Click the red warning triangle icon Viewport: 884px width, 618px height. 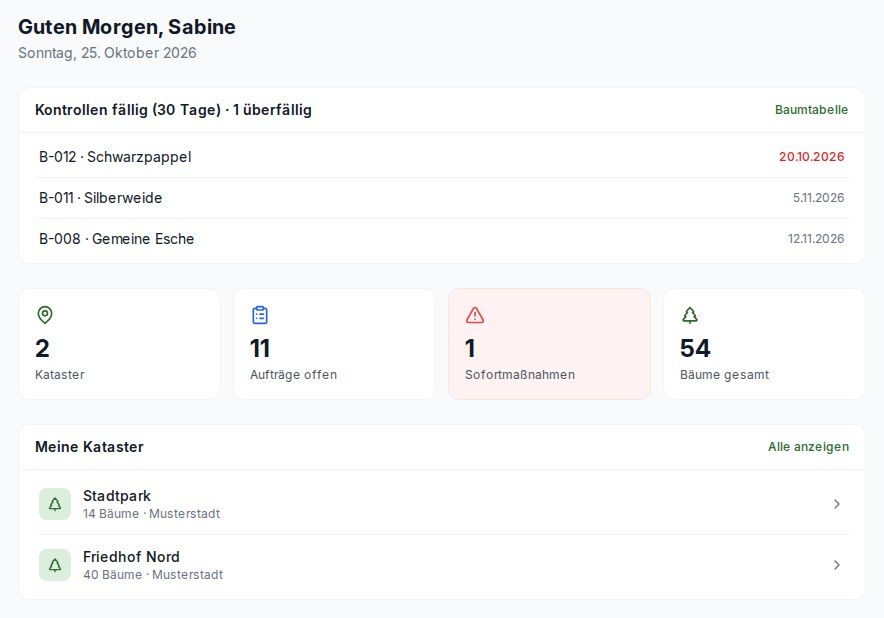(475, 315)
